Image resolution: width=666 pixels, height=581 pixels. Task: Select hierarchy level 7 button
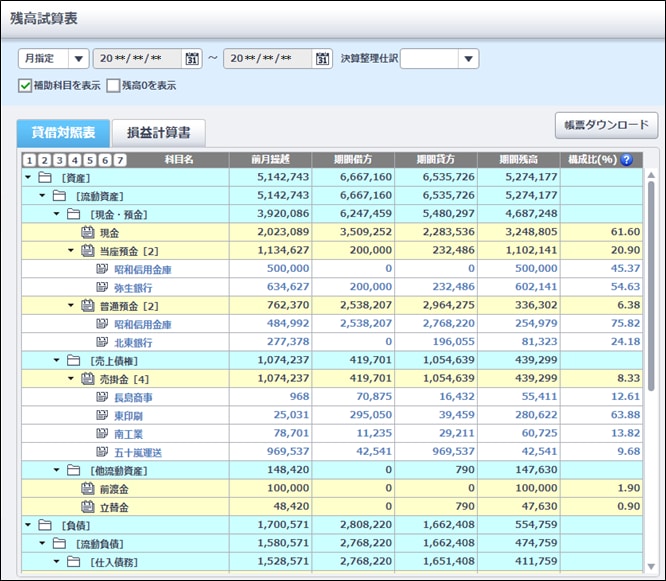tap(120, 160)
